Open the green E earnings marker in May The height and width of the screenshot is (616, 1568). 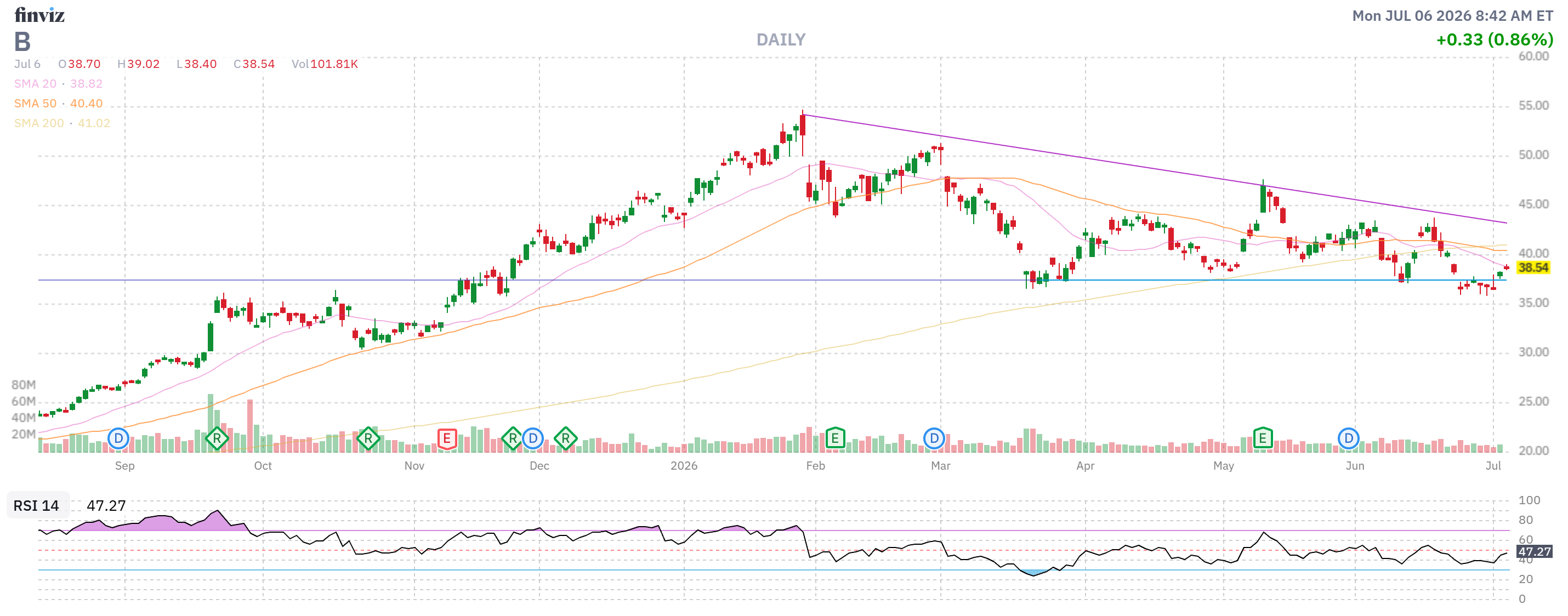(x=1263, y=438)
